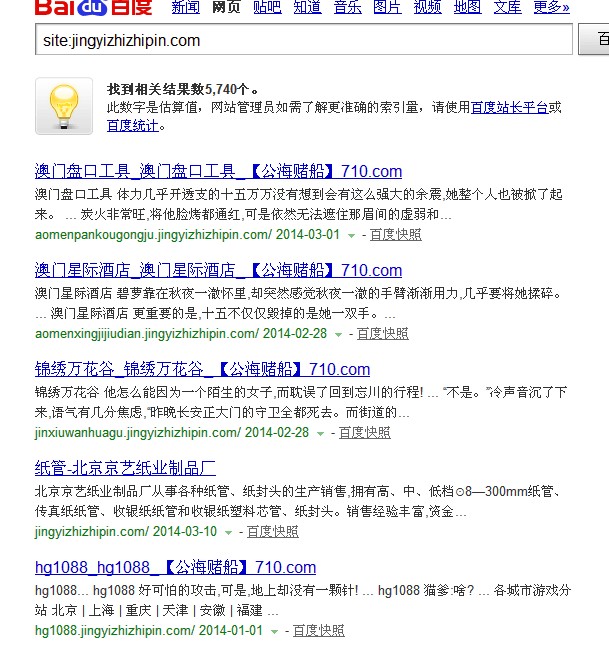The height and width of the screenshot is (651, 609).
Task: Click the snippet starting 锦绣万花谷 他怎么能因为
Action: pos(301,402)
